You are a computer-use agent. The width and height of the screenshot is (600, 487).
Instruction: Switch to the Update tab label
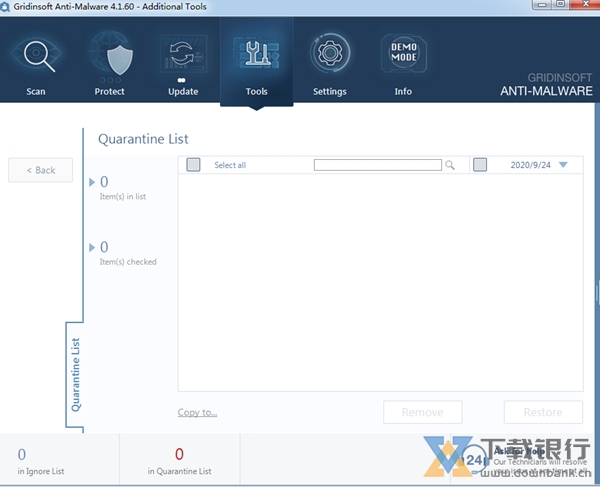(x=183, y=91)
